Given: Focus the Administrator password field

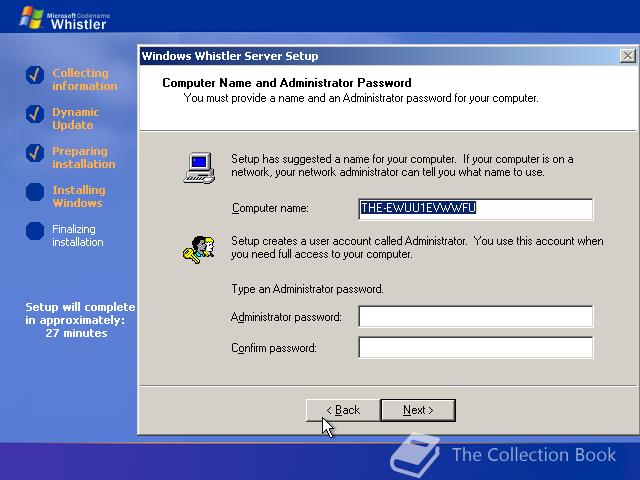Looking at the screenshot, I should click(476, 316).
